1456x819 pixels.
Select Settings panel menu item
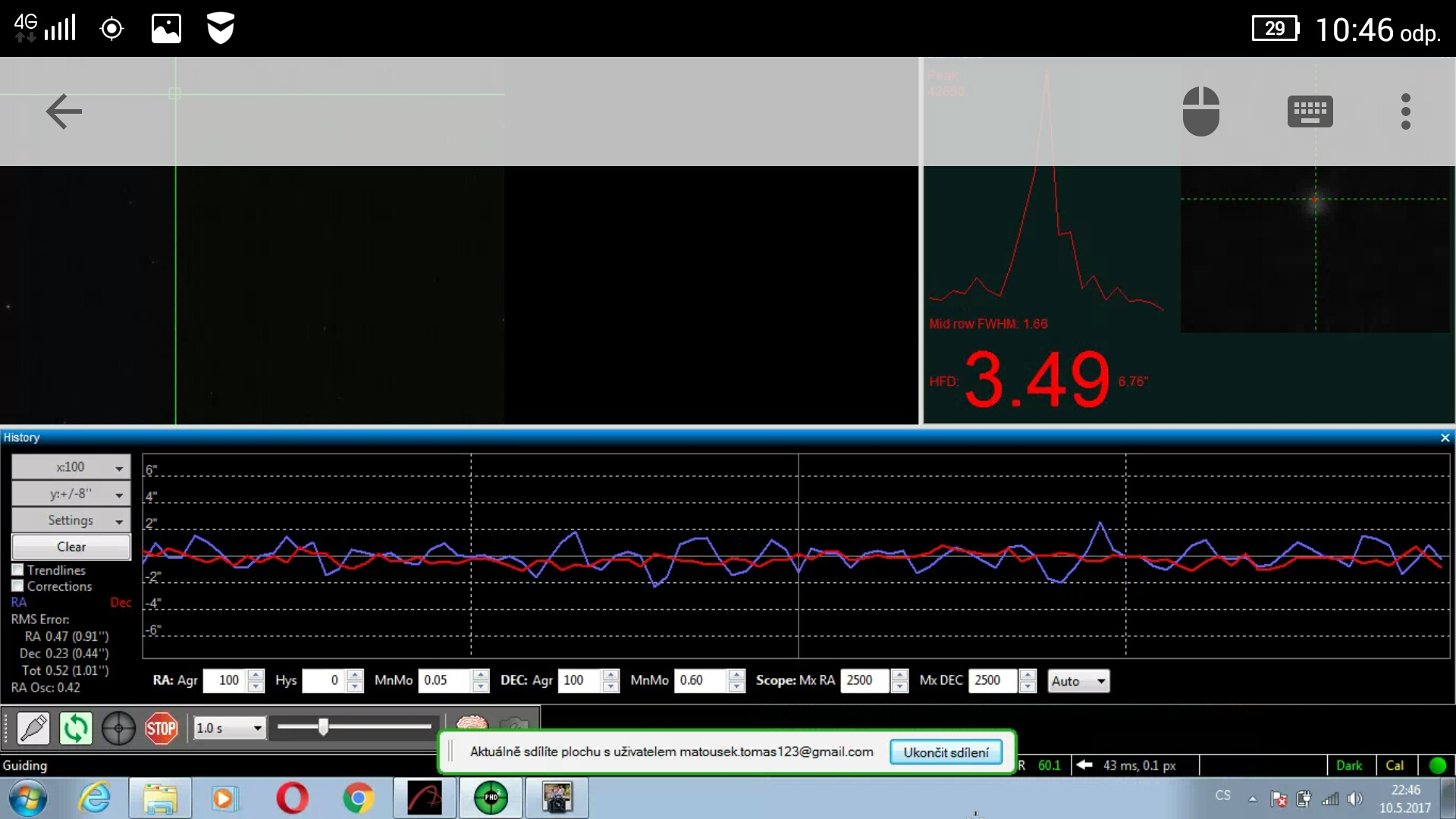pyautogui.click(x=70, y=520)
